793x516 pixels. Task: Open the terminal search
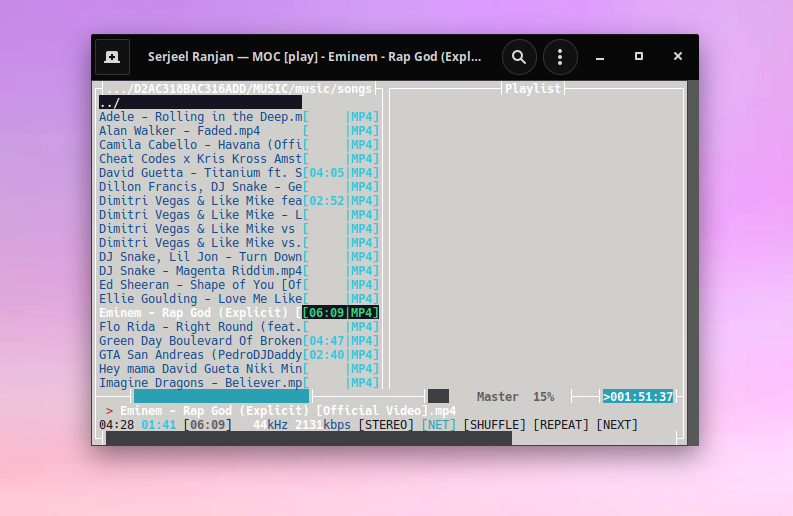[519, 57]
